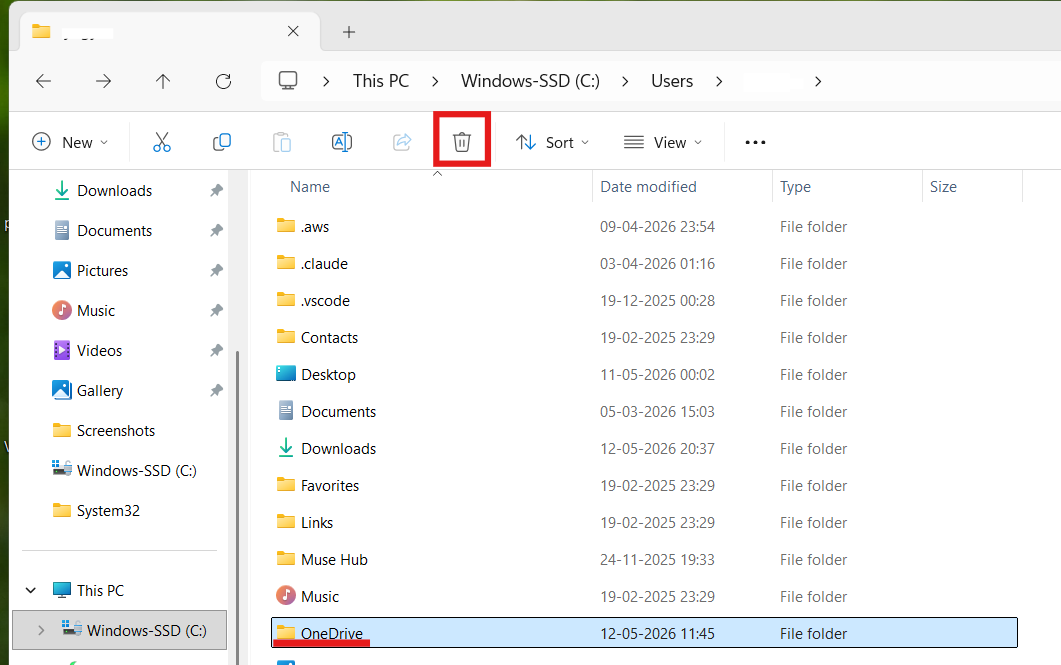Refresh the current folder view
Image resolution: width=1061 pixels, height=665 pixels.
[223, 81]
